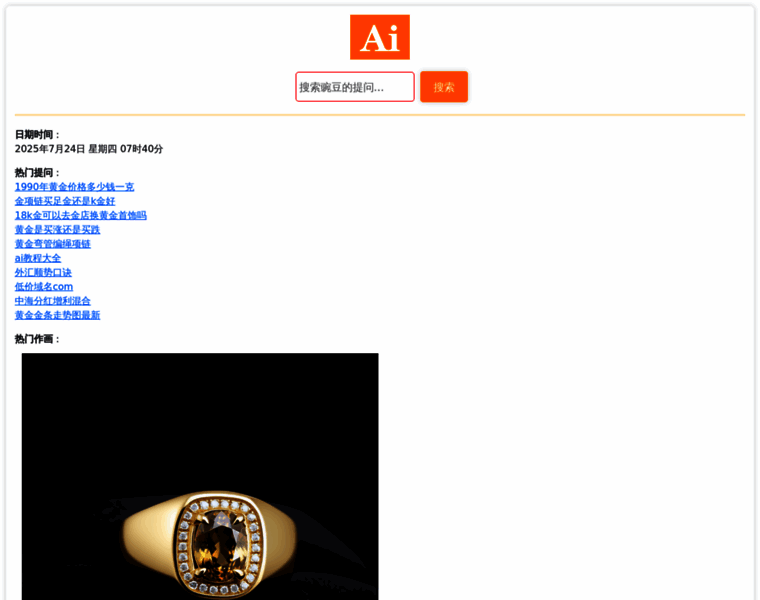Open the gold ring artwork image
760x600 pixels.
200,476
